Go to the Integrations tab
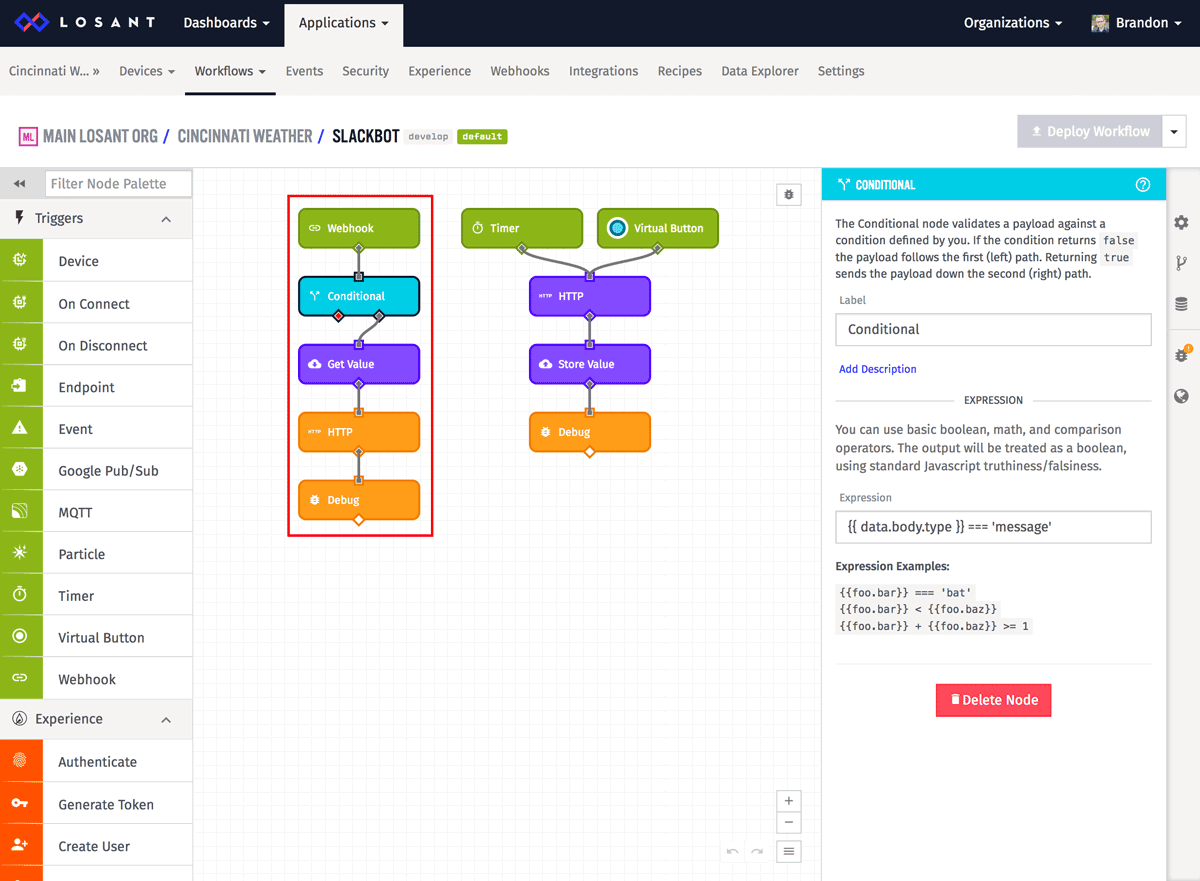Screen dimensions: 1200x881 pos(603,71)
